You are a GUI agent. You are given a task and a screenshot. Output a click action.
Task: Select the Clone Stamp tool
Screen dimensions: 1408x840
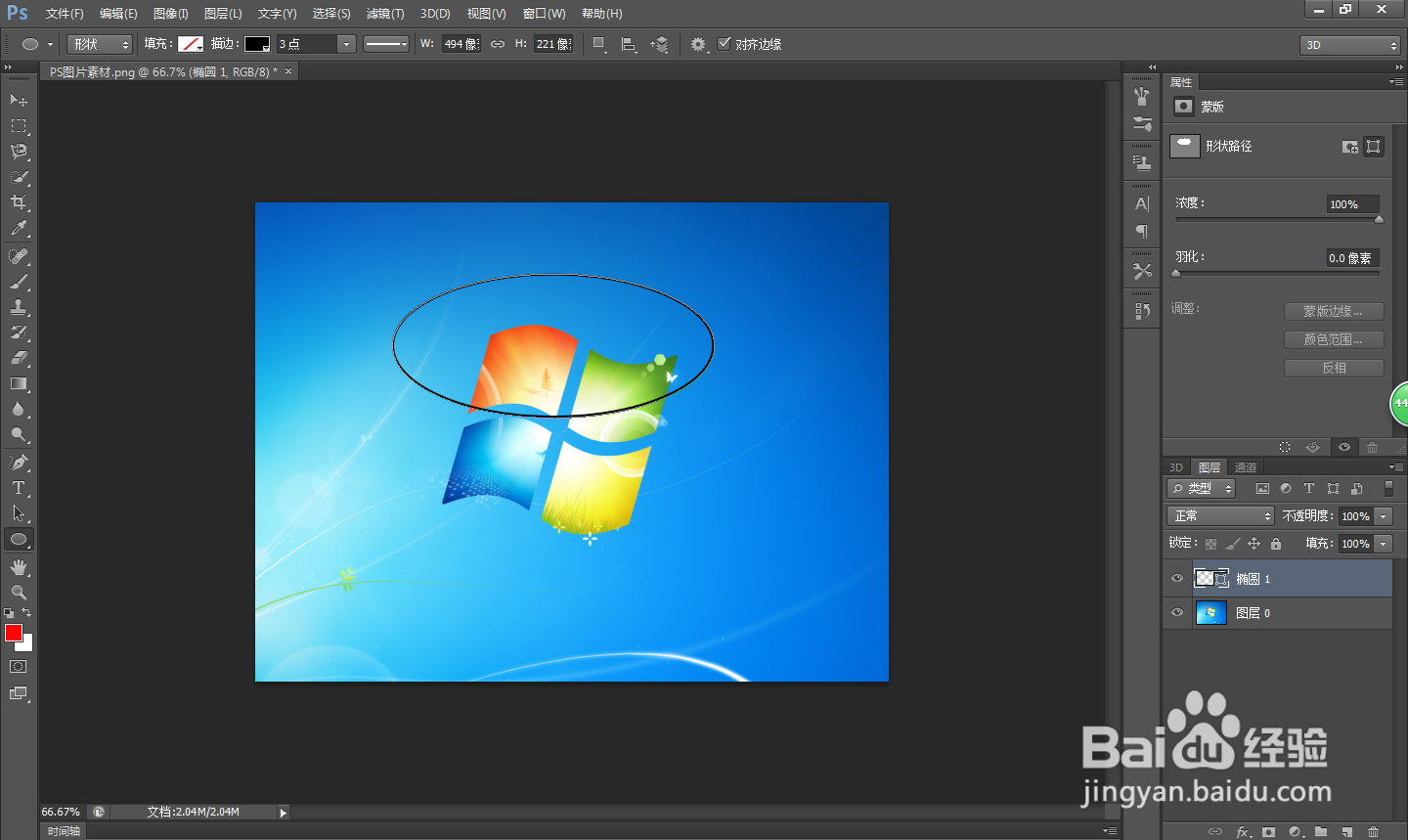coord(19,306)
